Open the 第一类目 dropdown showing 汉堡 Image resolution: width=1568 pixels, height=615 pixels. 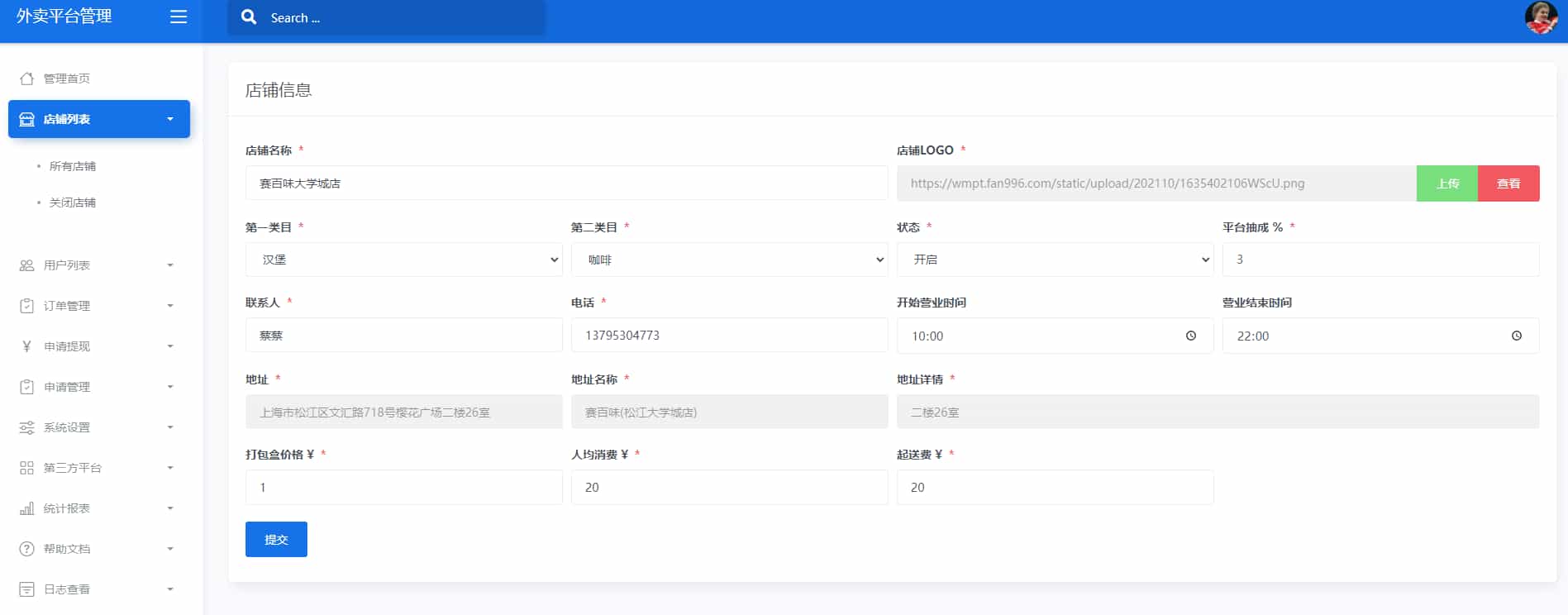pyautogui.click(x=403, y=260)
